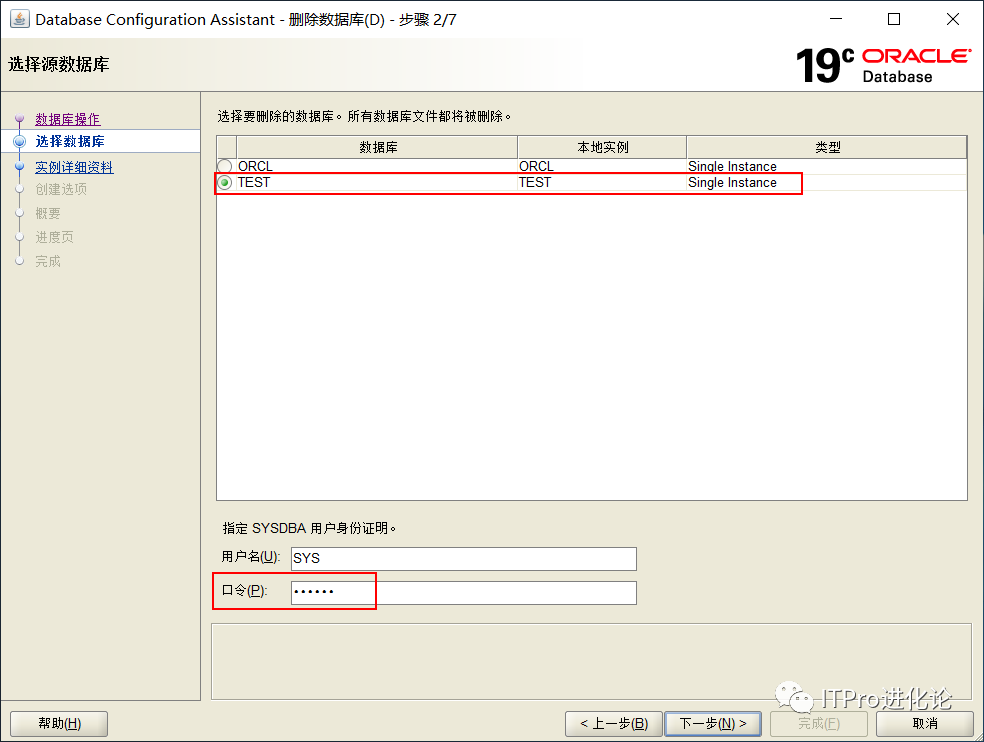The height and width of the screenshot is (742, 984).
Task: Click the 数据库 column header
Action: (378, 148)
